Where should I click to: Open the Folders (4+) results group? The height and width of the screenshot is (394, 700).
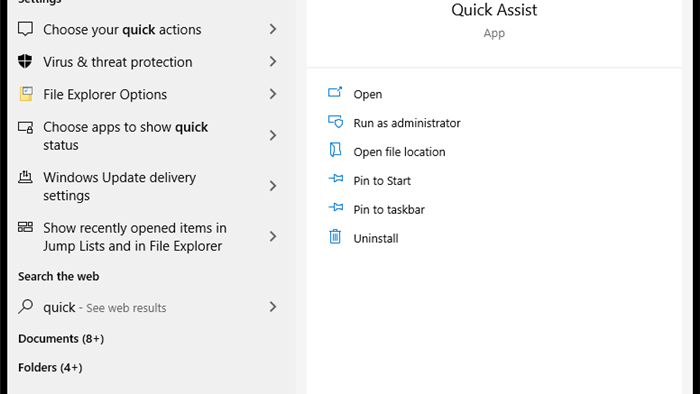[x=50, y=368]
